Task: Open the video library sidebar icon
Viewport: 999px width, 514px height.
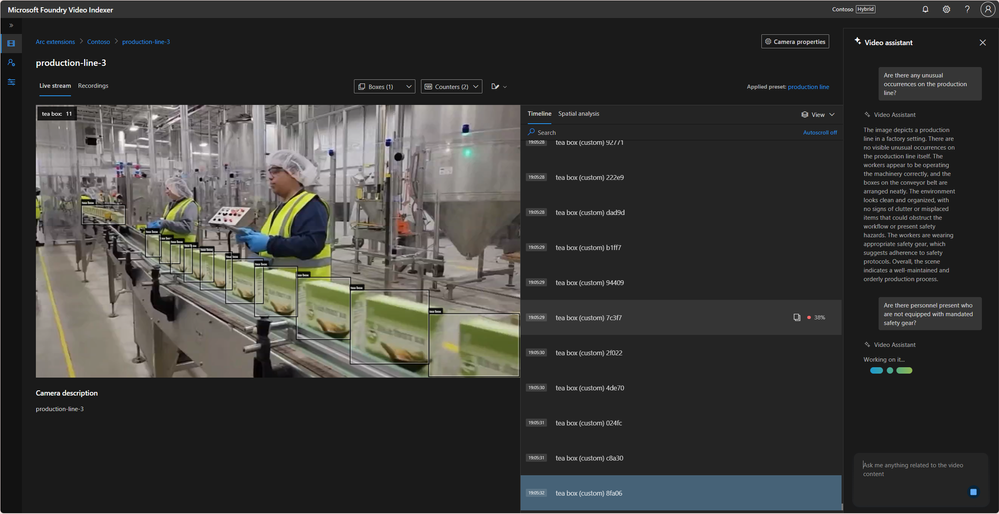Action: tap(11, 43)
